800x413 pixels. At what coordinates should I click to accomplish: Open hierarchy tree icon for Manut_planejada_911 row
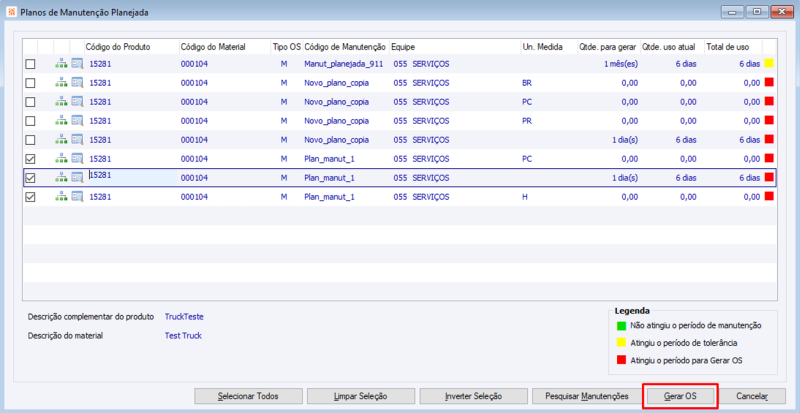click(x=61, y=64)
